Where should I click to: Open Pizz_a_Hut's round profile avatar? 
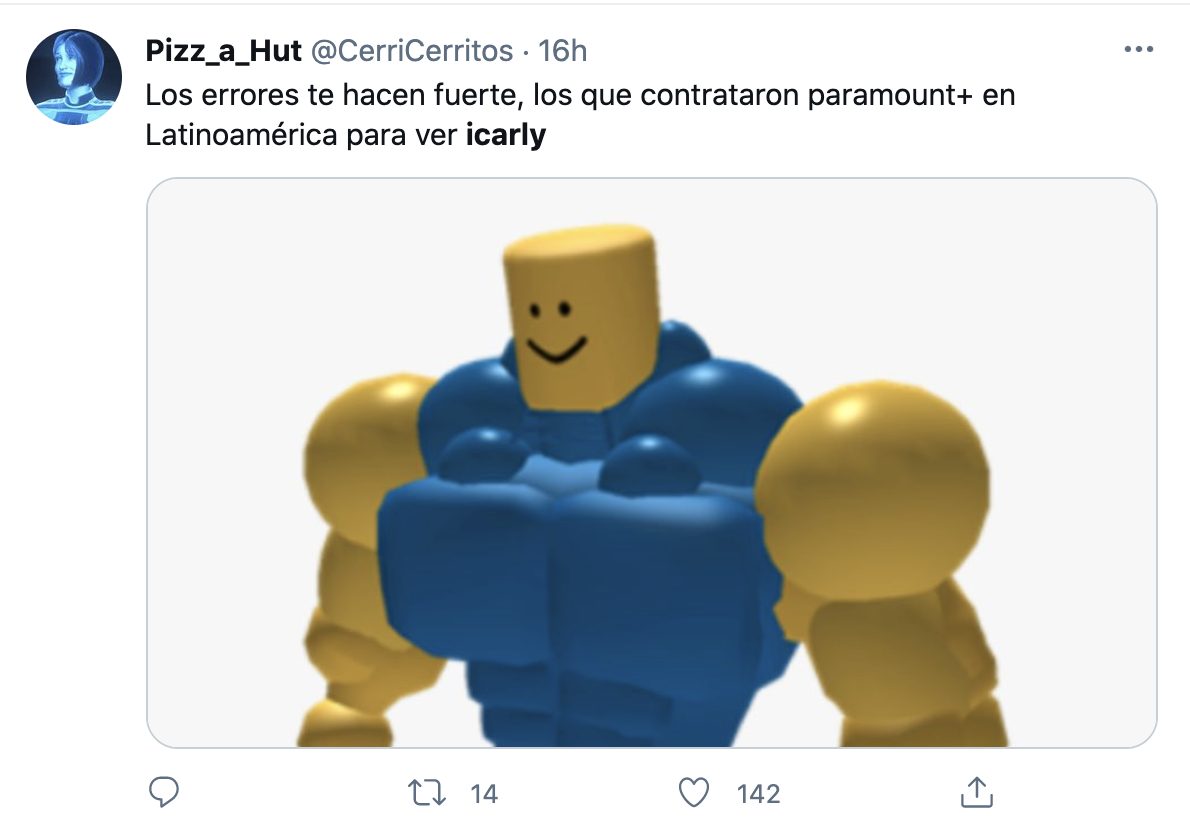coord(74,77)
